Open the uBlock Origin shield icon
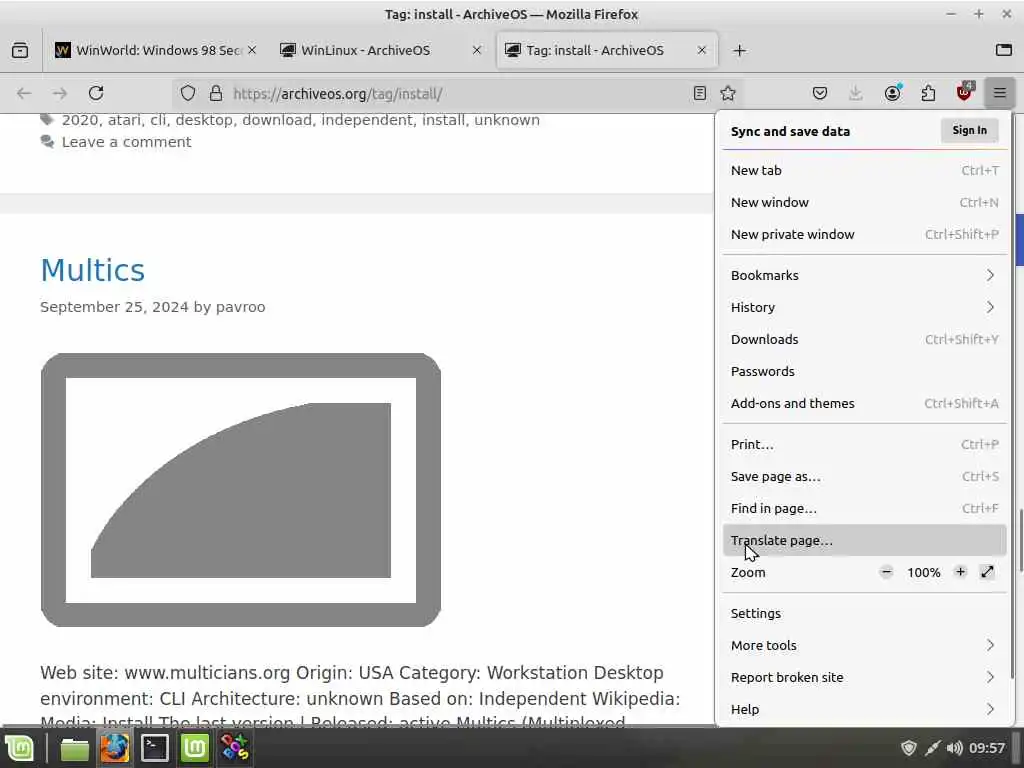Image resolution: width=1024 pixels, height=768 pixels. click(x=965, y=93)
